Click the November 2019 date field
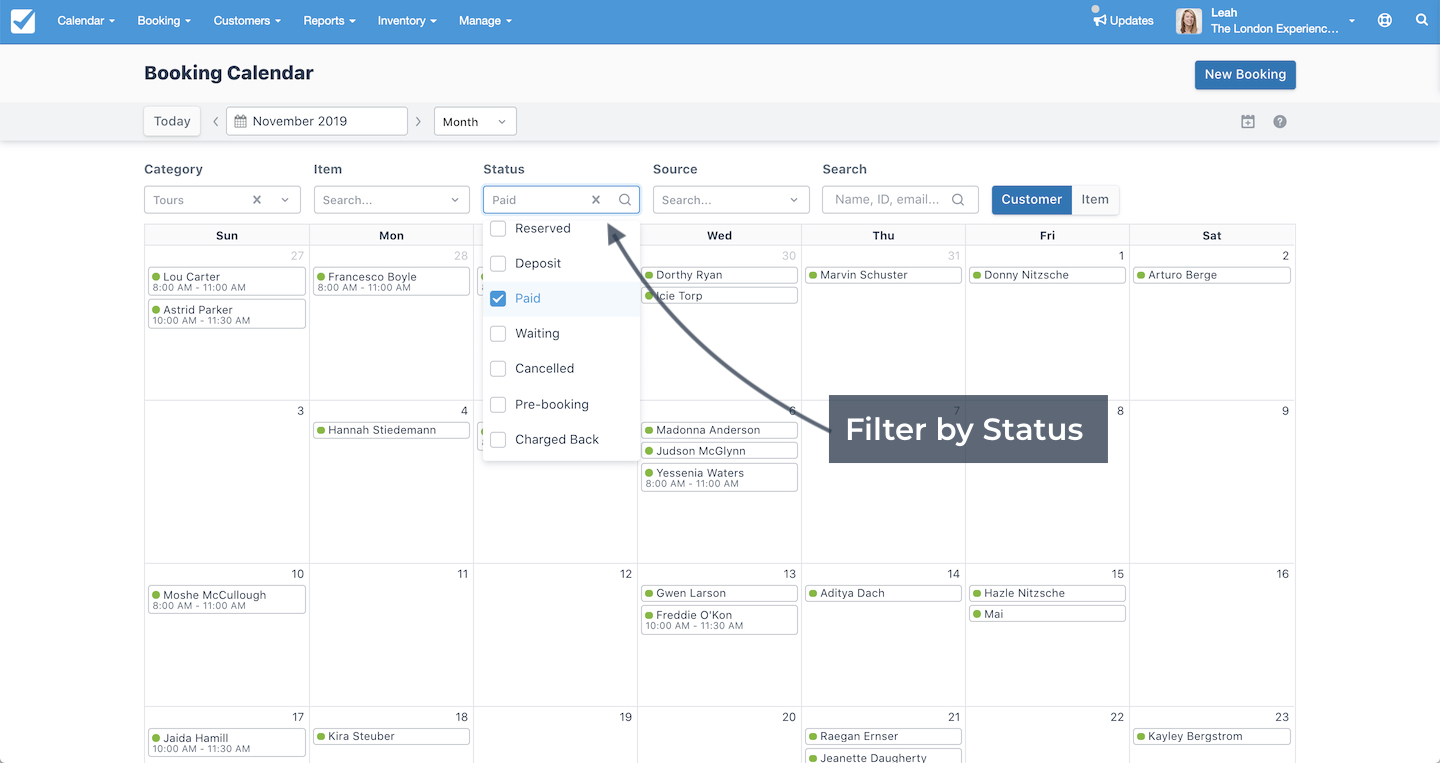The height and width of the screenshot is (763, 1440). pos(317,121)
